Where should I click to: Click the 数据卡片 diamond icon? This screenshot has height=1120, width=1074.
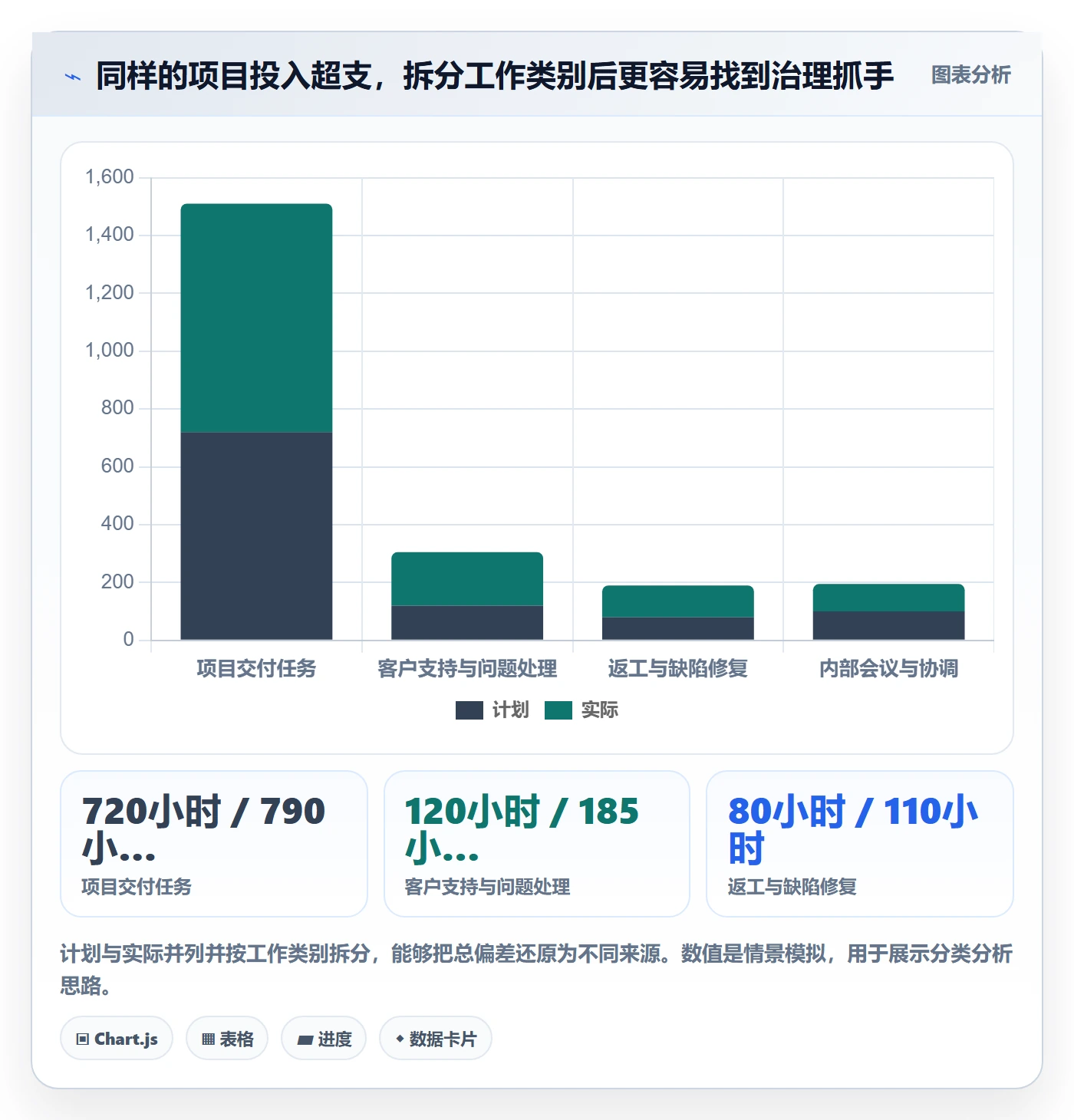click(x=400, y=1039)
